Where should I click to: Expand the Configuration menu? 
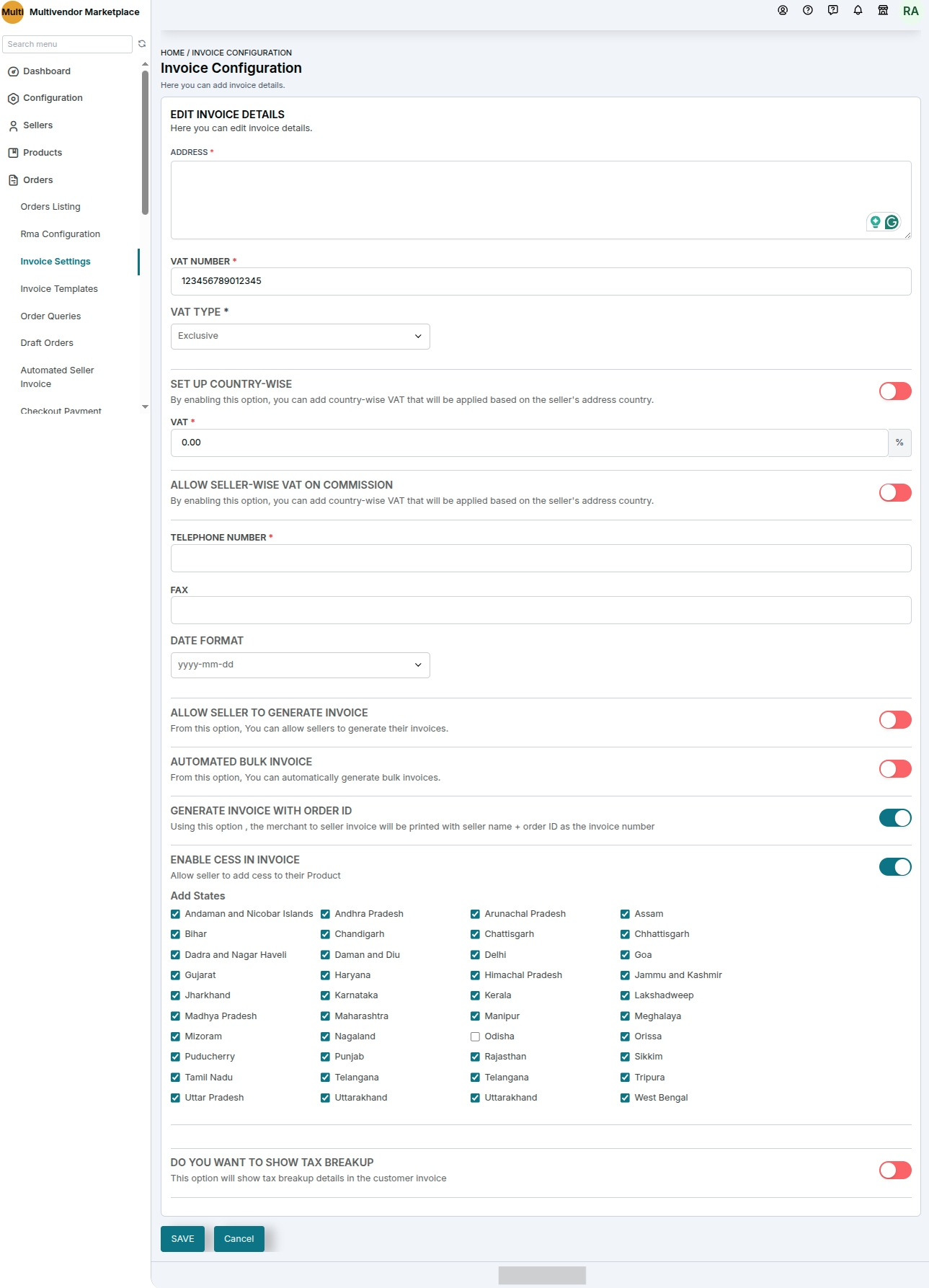click(53, 98)
